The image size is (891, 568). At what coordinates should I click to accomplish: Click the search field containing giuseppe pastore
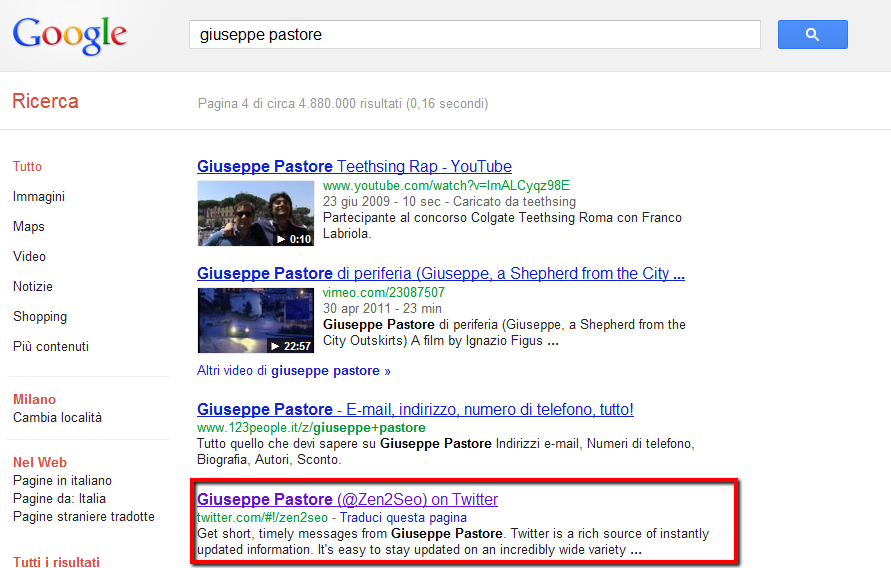tap(475, 35)
